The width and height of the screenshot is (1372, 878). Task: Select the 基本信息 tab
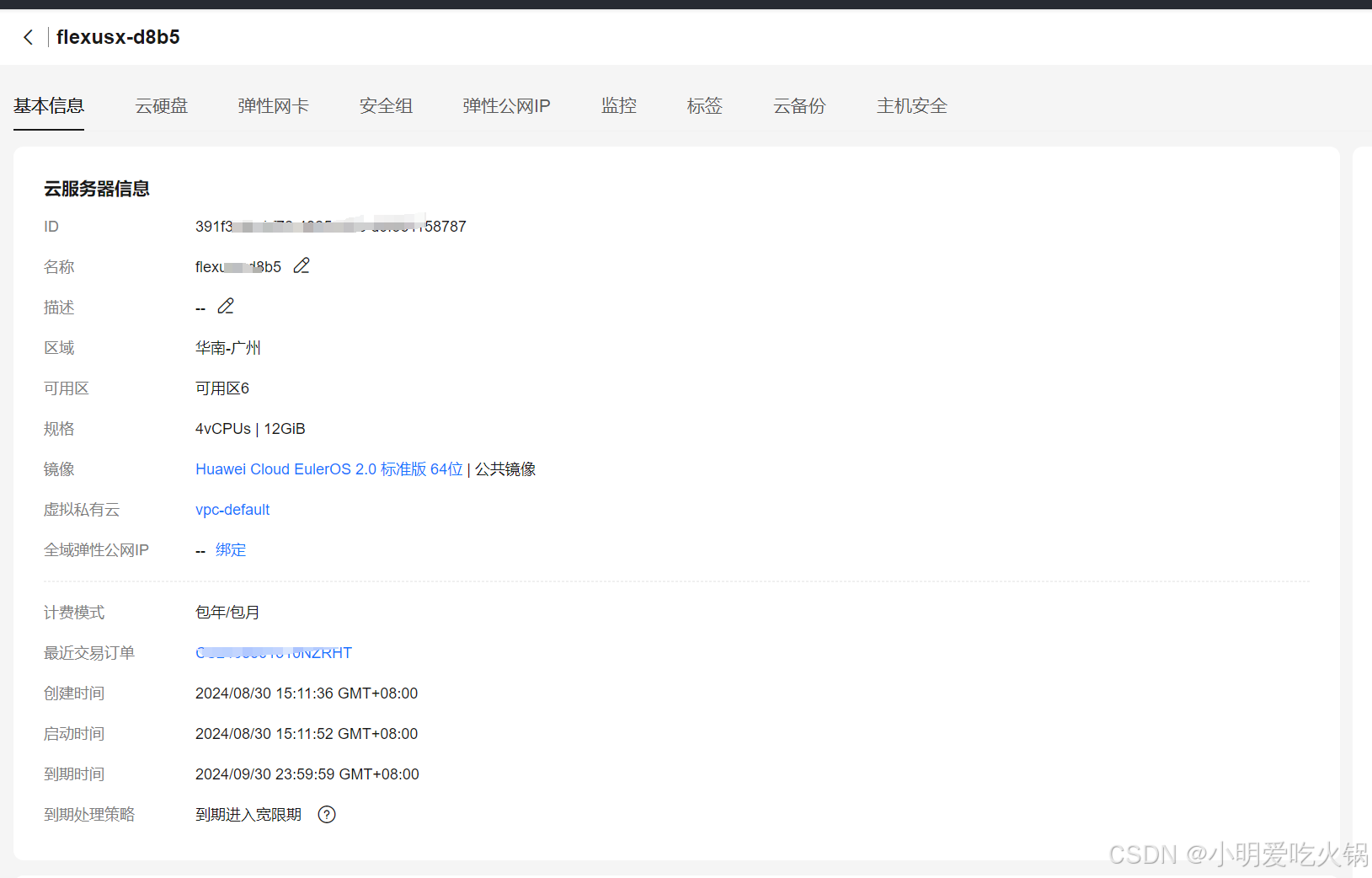[48, 105]
